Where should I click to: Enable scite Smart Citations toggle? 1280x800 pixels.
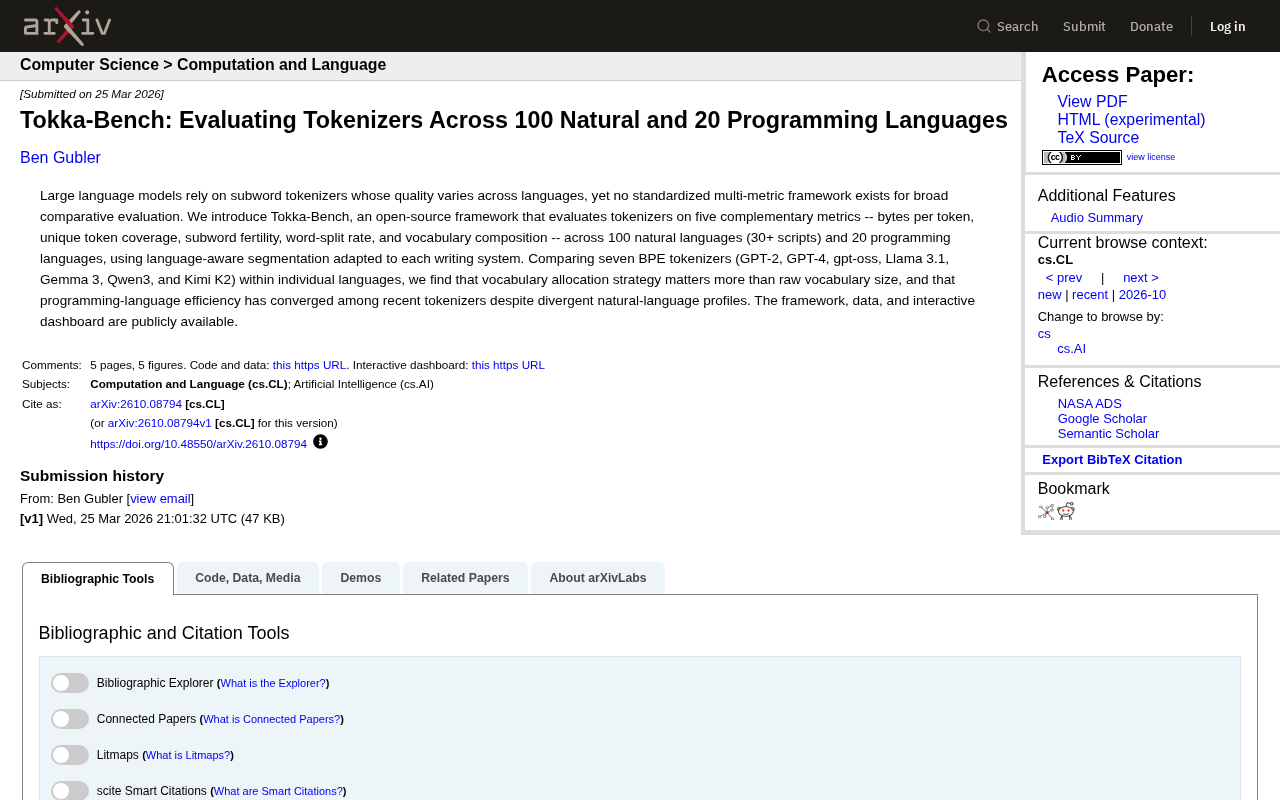tap(70, 791)
